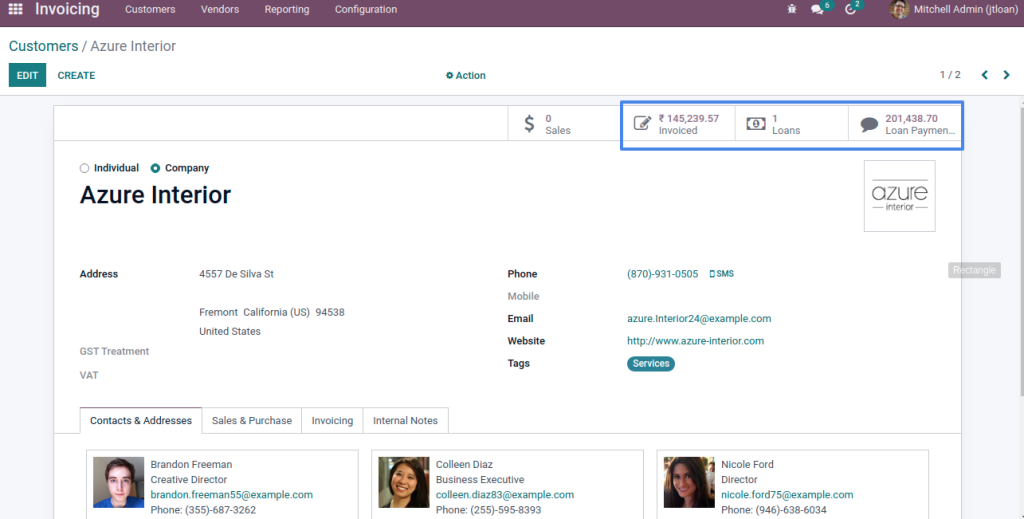The height and width of the screenshot is (519, 1024).
Task: Expand the Action dropdown
Action: (x=466, y=76)
